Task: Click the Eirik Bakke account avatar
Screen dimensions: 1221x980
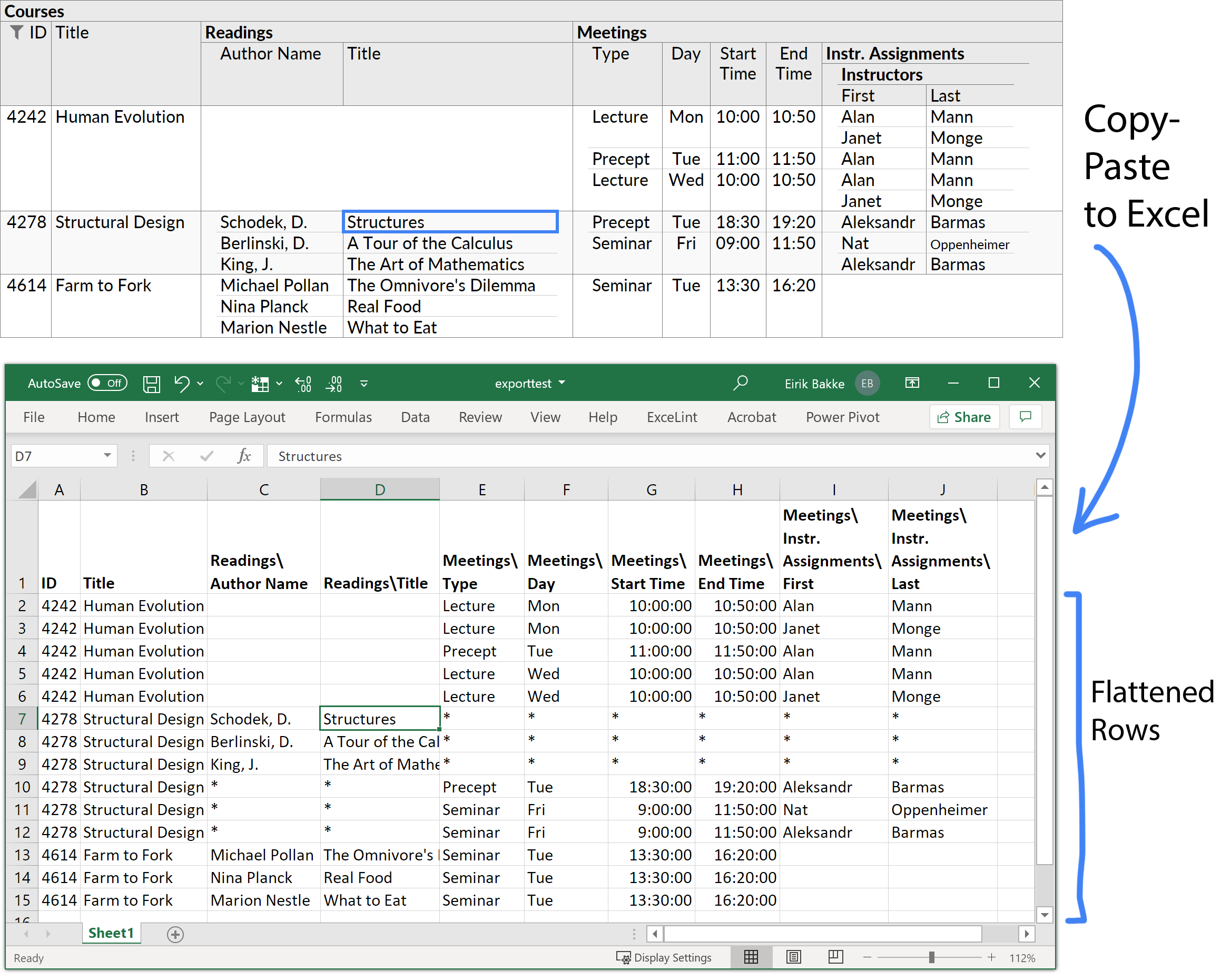Action: pyautogui.click(x=866, y=383)
